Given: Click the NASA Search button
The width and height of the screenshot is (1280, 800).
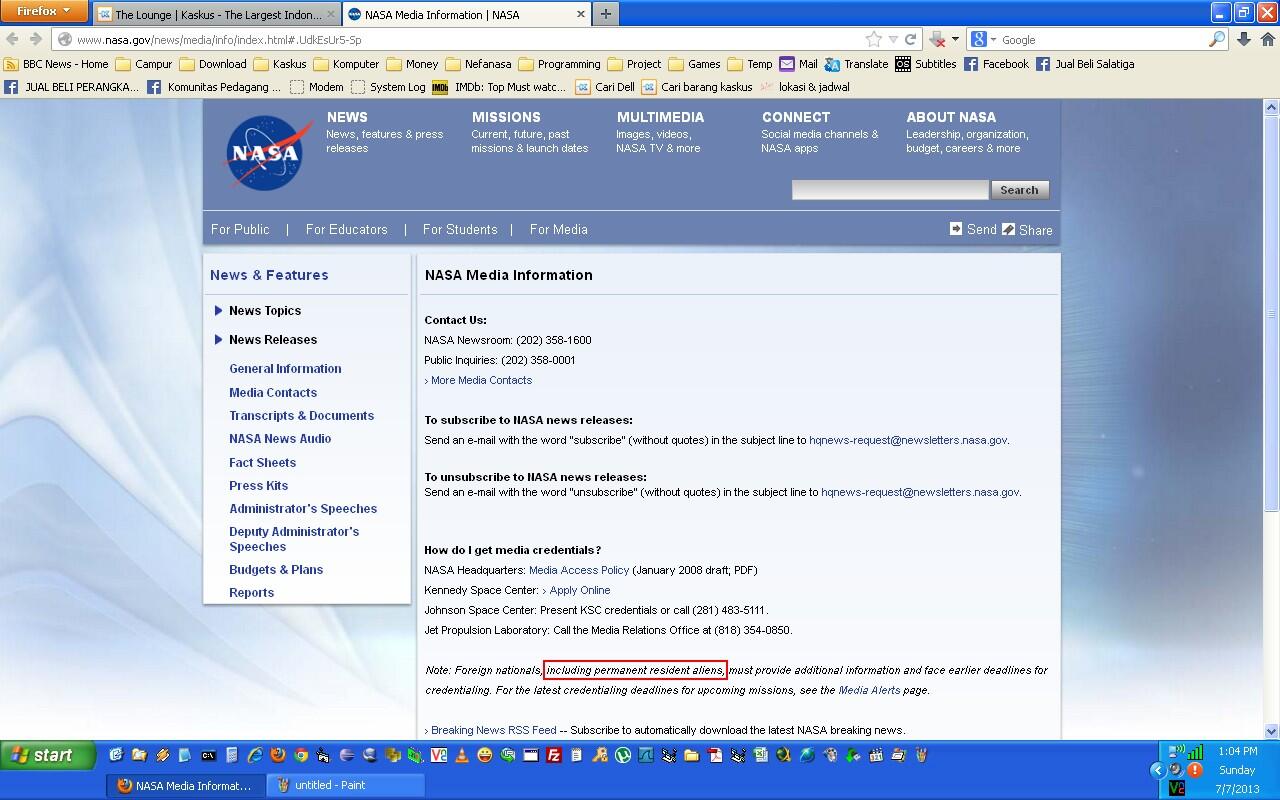Looking at the screenshot, I should [1019, 190].
